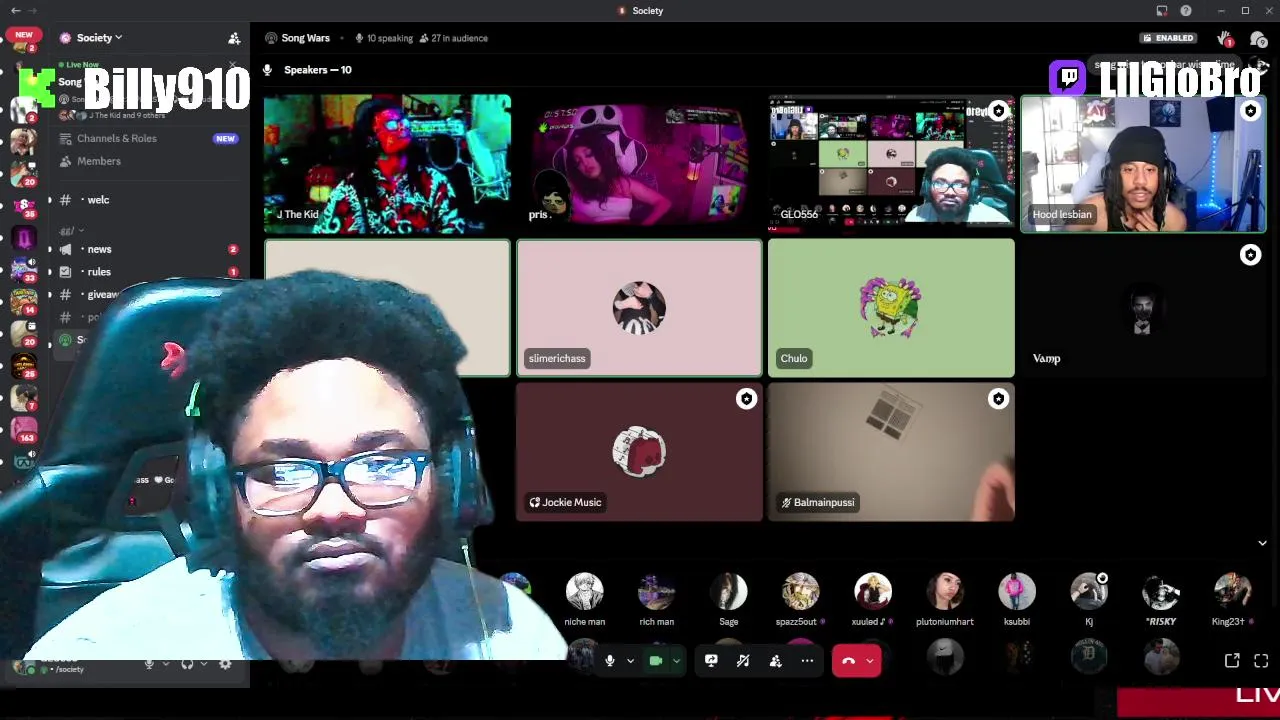Click the invite members icon next to Society
1280x720 pixels.
(234, 38)
